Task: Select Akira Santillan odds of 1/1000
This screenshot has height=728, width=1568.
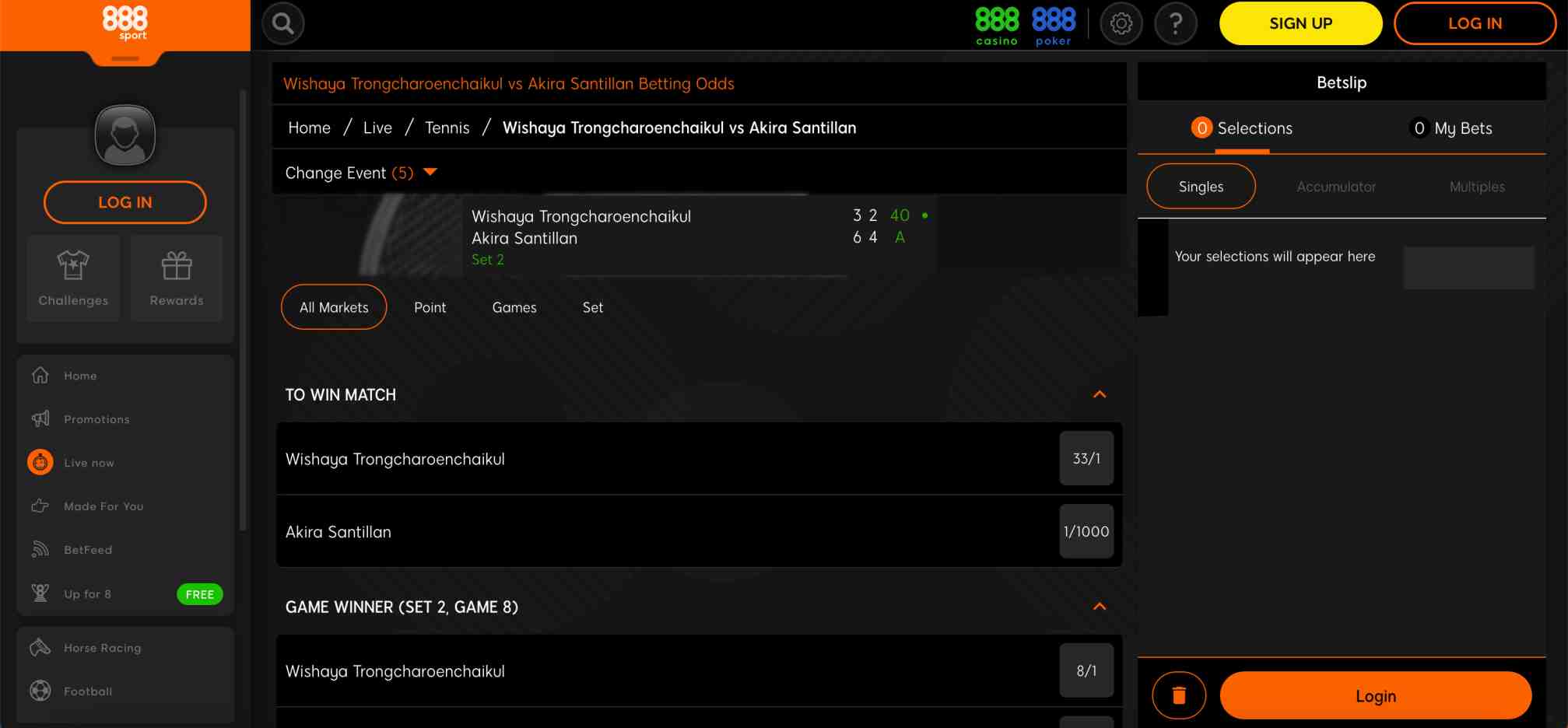Action: (1086, 531)
